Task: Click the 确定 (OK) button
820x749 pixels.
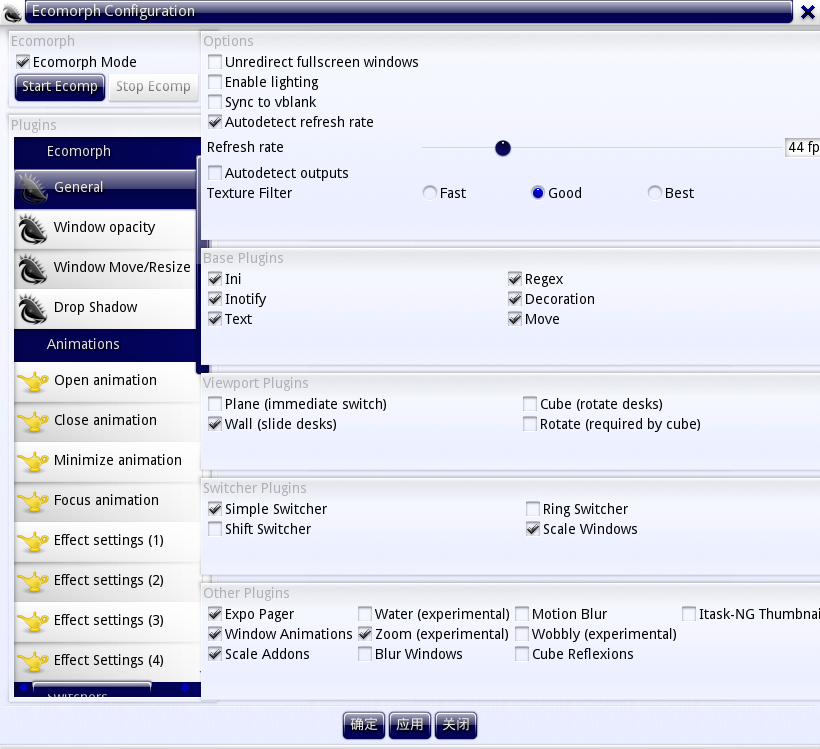Action: pyautogui.click(x=363, y=725)
